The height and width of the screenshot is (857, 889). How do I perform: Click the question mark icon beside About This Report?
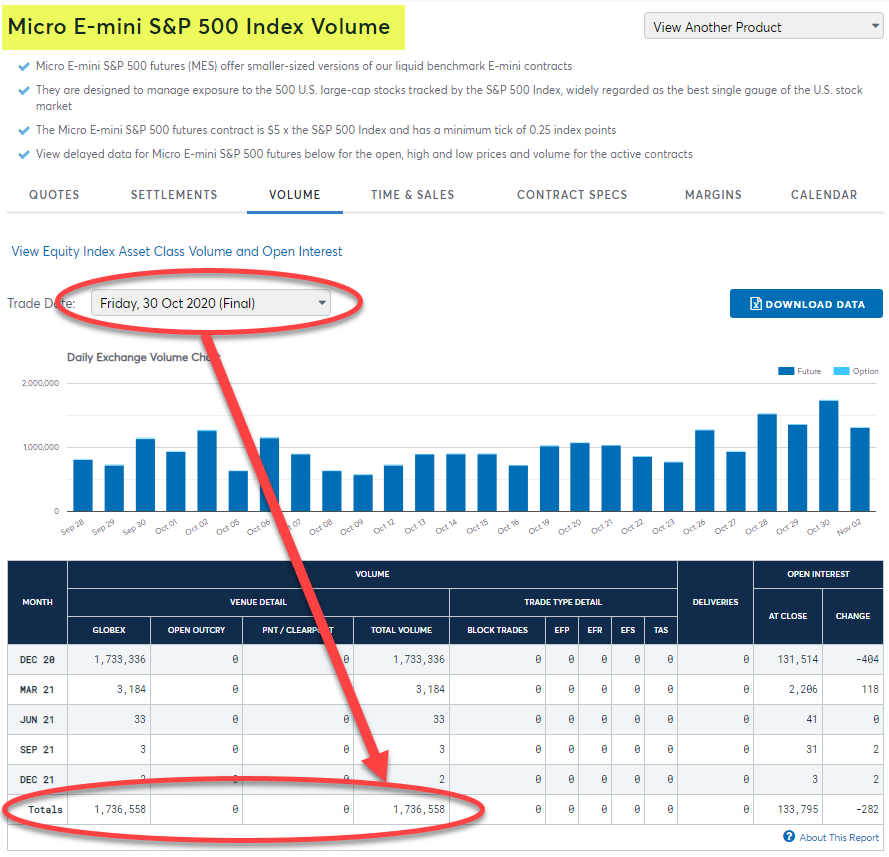coord(789,837)
